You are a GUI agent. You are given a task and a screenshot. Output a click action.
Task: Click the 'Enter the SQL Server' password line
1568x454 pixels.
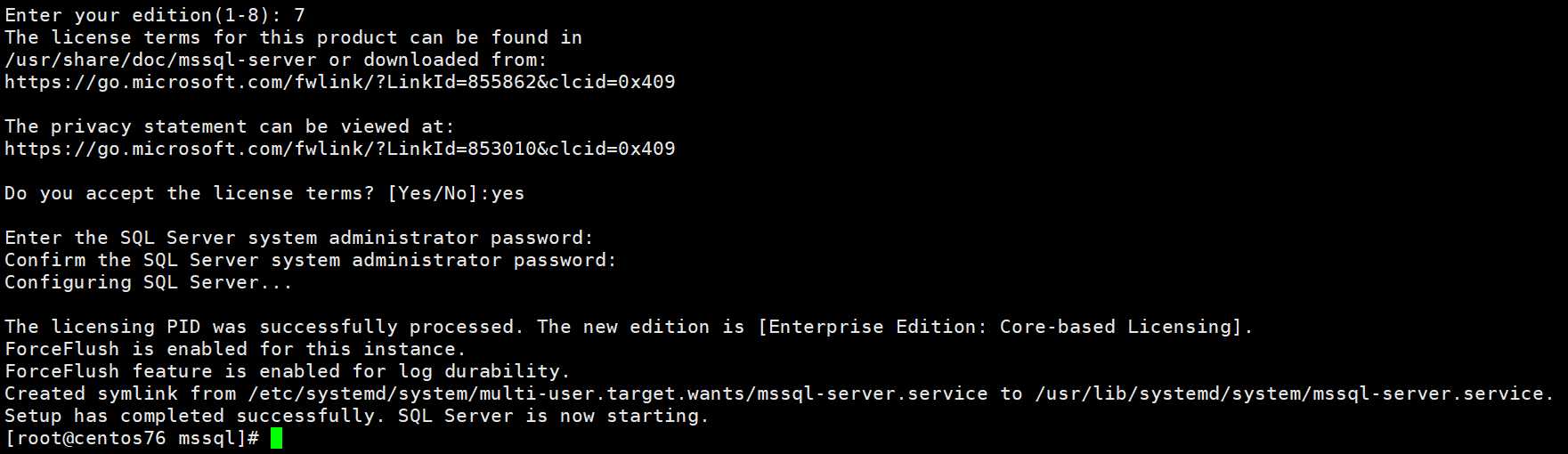pyautogui.click(x=298, y=238)
